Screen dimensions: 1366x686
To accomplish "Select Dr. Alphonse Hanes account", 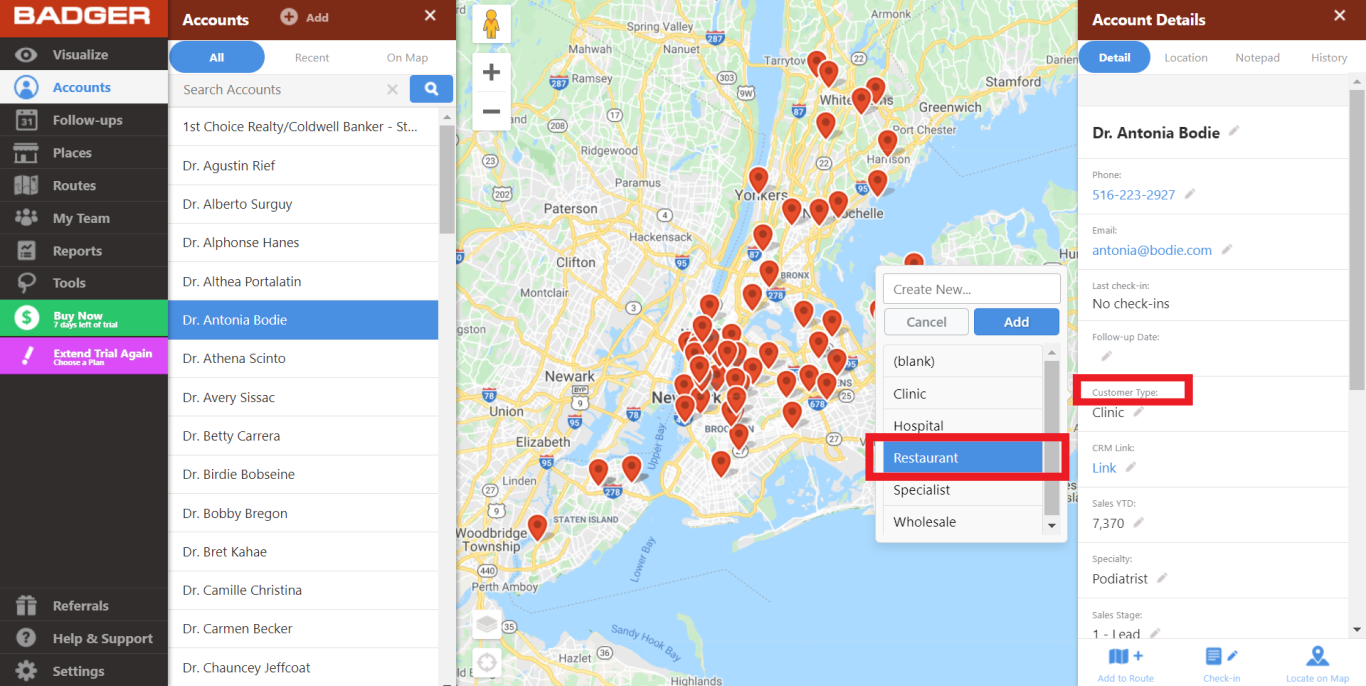I will point(303,243).
